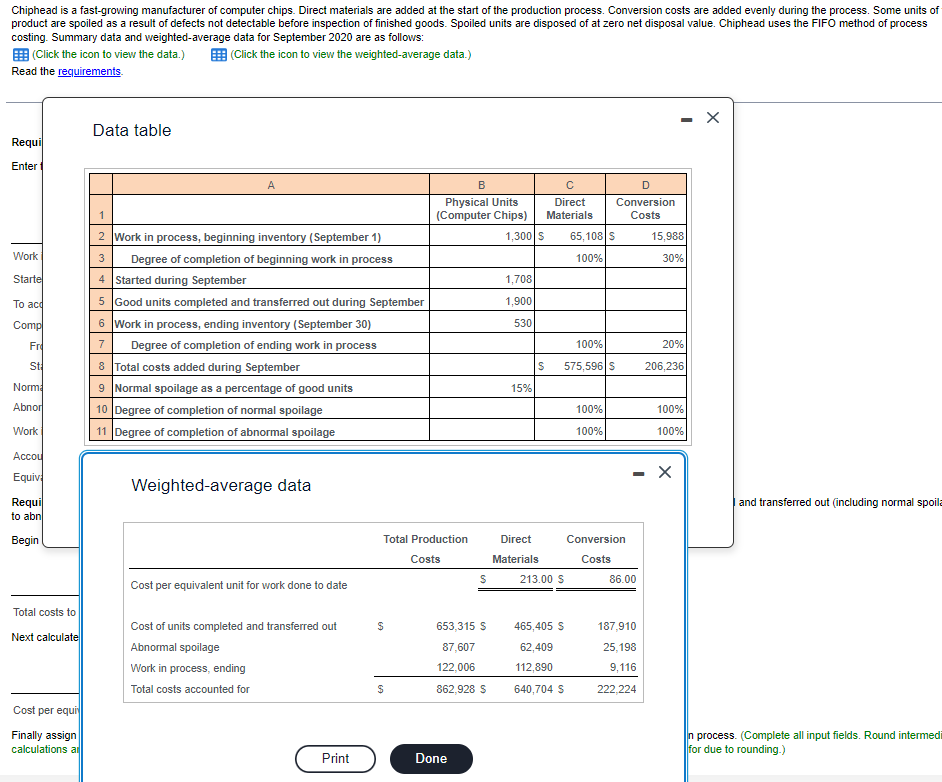Viewport: 942px width, 782px height.
Task: Close the Data table dialog
Action: [712, 117]
